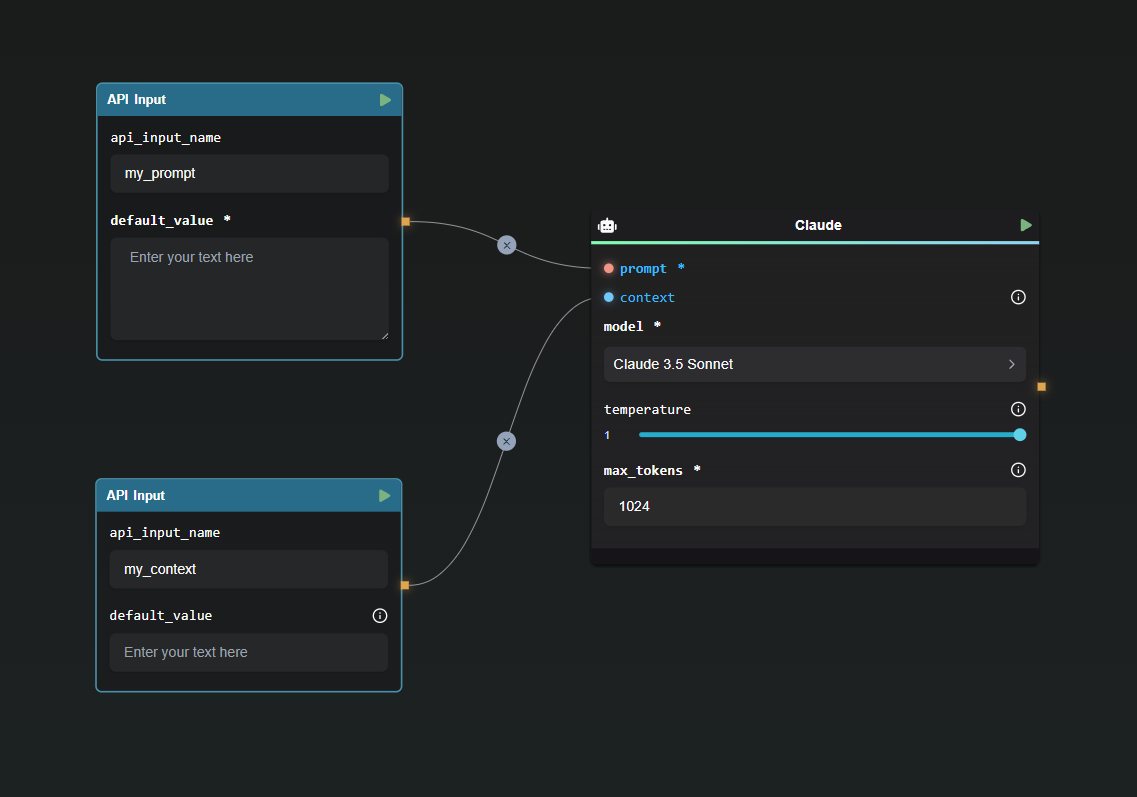The width and height of the screenshot is (1137, 797).
Task: Click the prompt label in Claude node
Action: [642, 268]
